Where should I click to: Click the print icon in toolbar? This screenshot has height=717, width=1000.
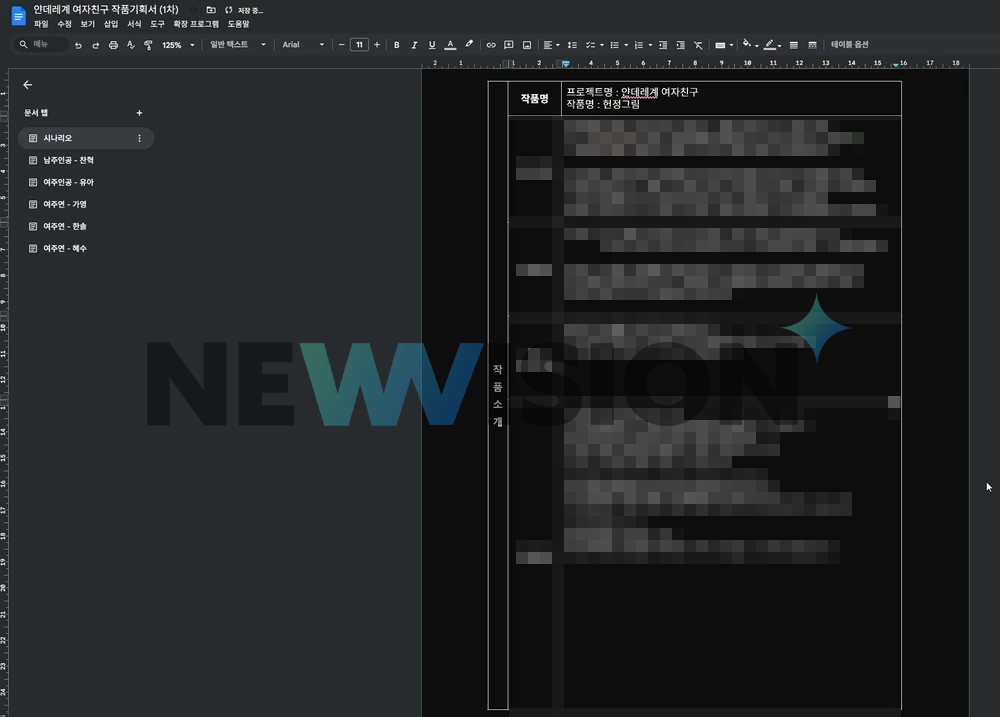(113, 45)
